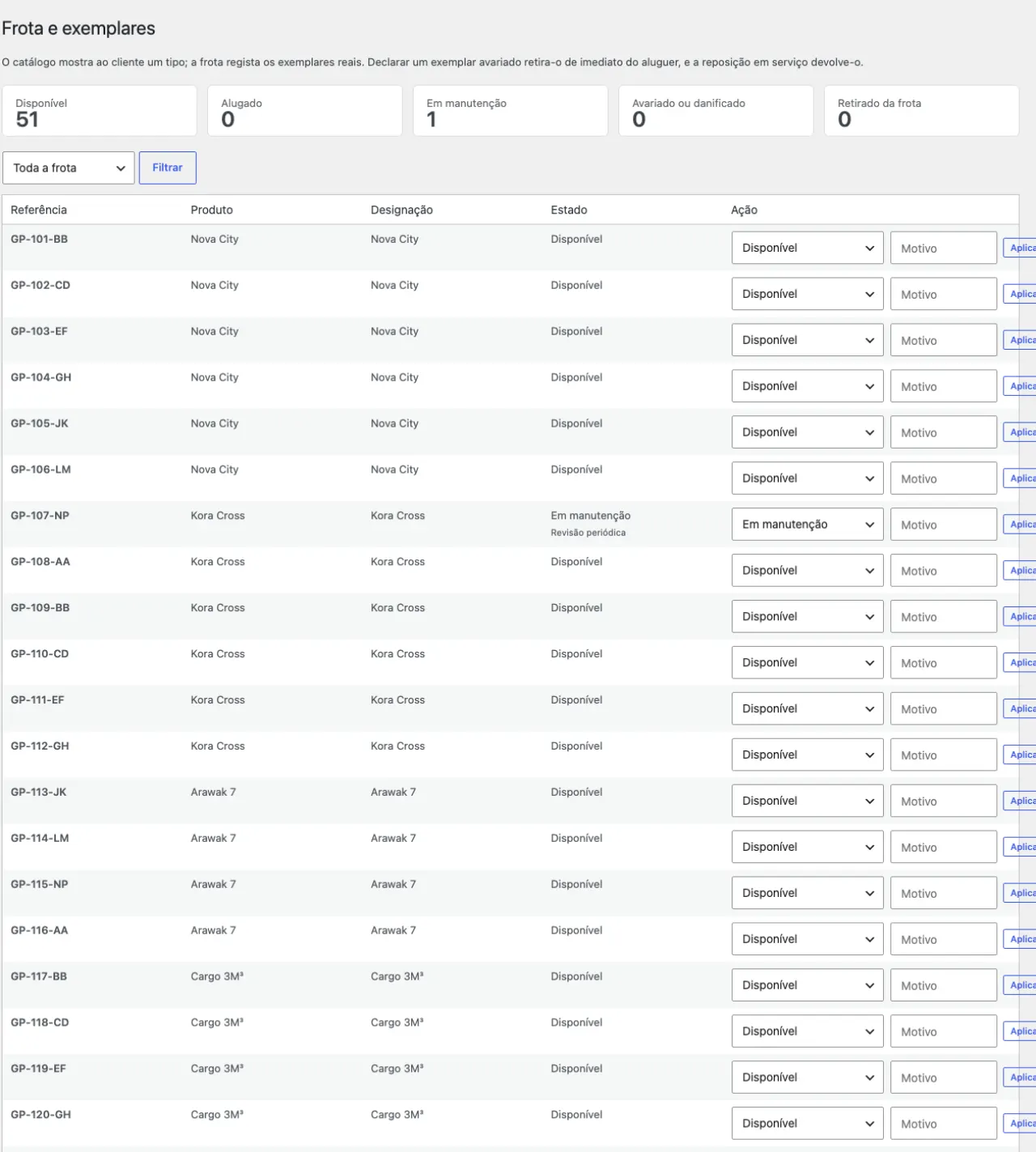Click reference GP-116-AA

[40, 931]
